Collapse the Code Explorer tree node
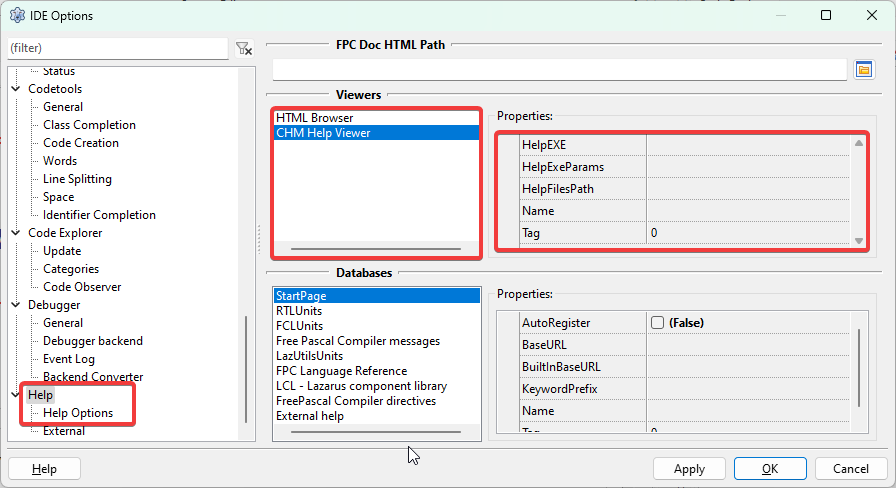 point(16,233)
